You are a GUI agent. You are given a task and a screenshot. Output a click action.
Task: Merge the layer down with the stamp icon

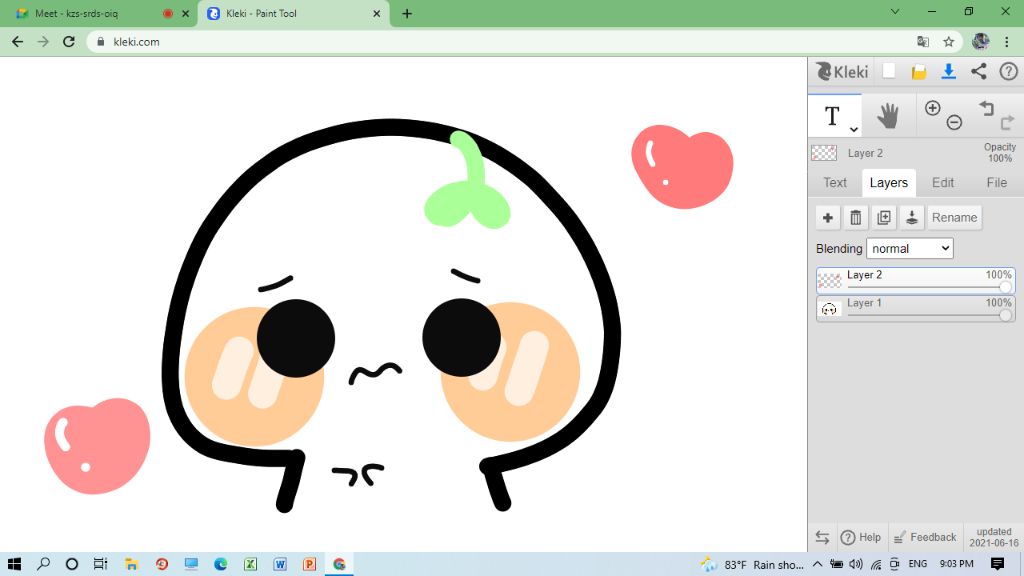[912, 217]
